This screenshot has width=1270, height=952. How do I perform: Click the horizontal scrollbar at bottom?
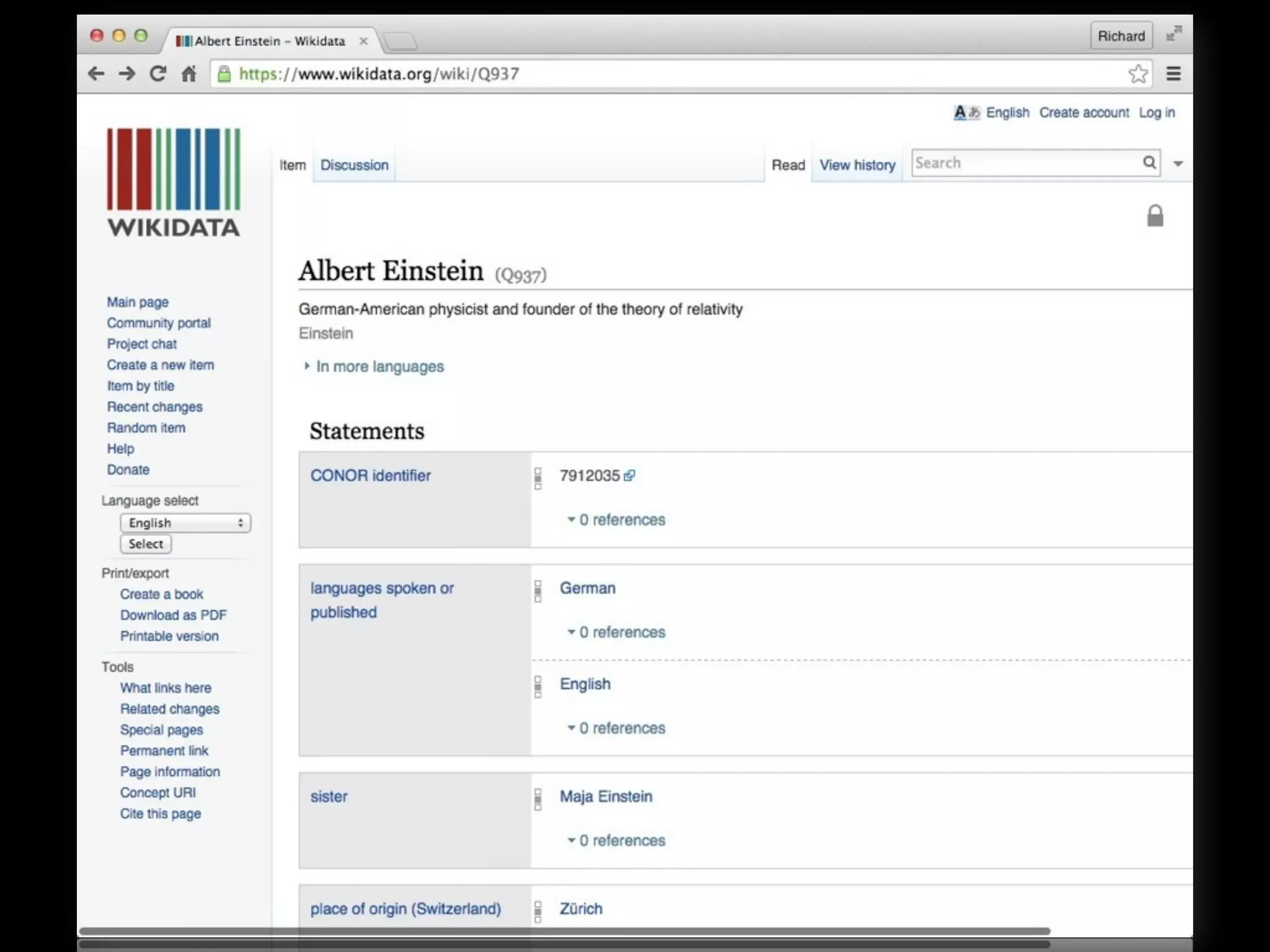564,931
